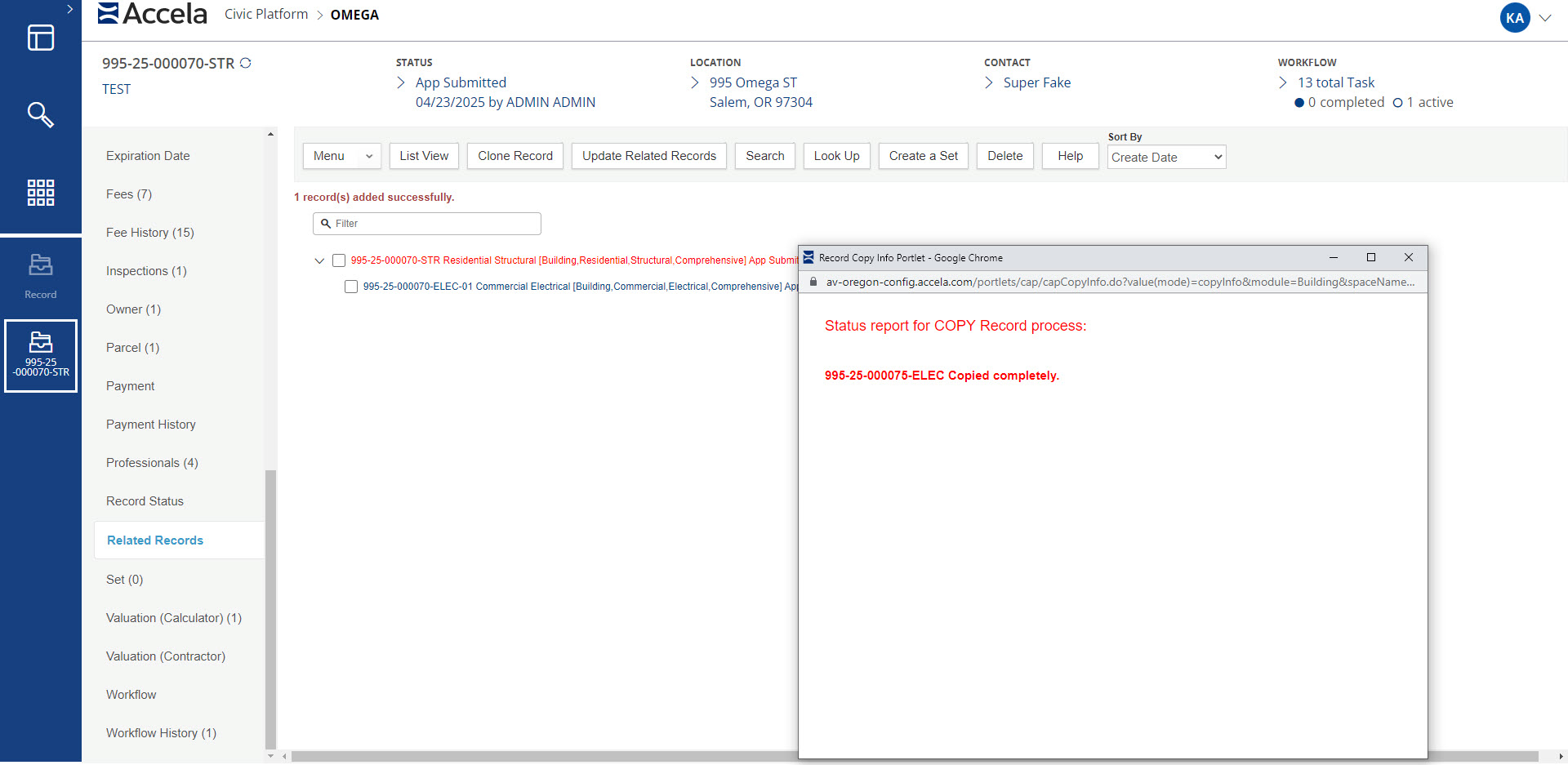Open the Sort By Create Date dropdown
Screen dimensions: 1568x765
[x=1166, y=157]
